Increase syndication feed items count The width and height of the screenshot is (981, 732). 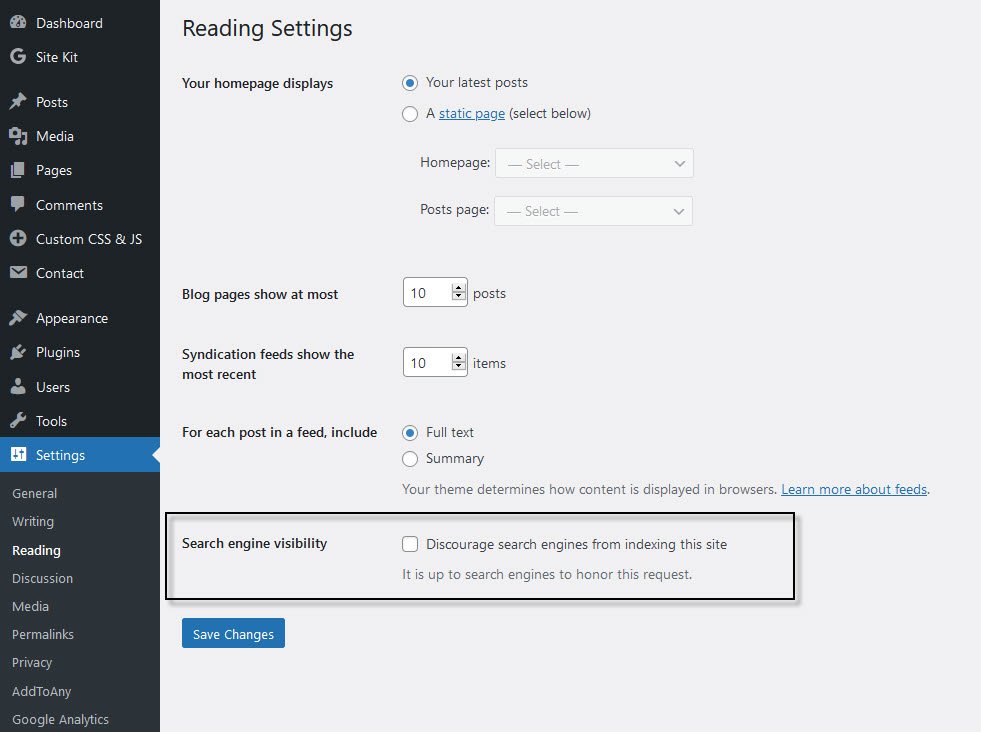pos(459,358)
